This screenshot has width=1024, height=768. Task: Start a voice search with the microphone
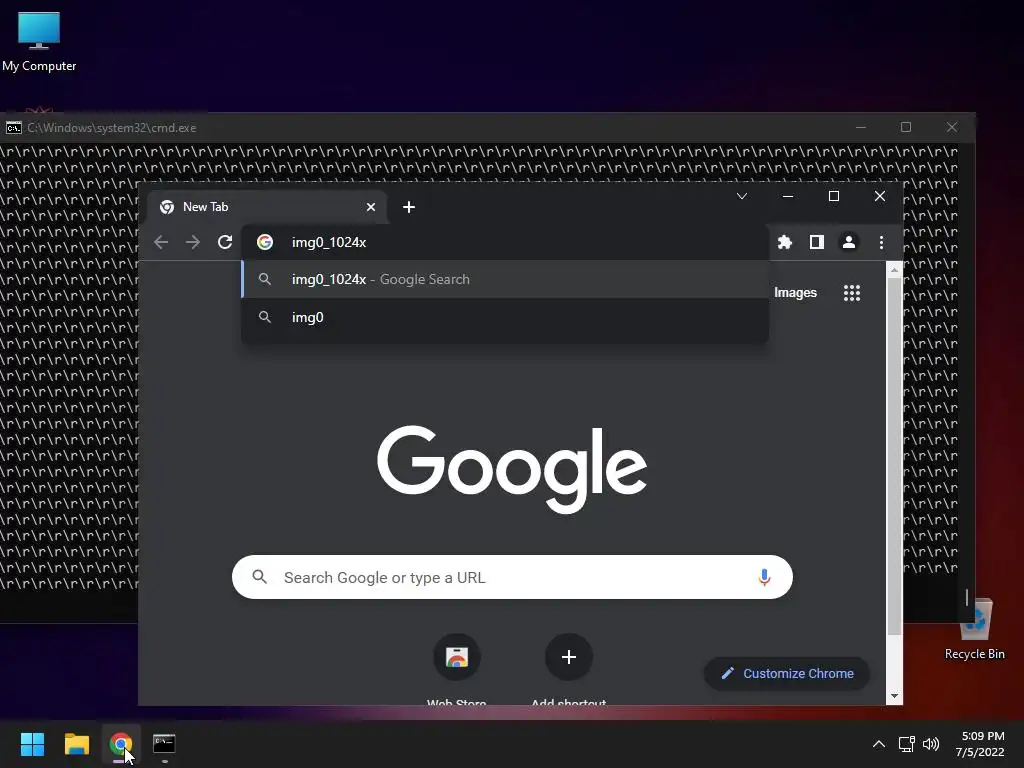click(764, 577)
